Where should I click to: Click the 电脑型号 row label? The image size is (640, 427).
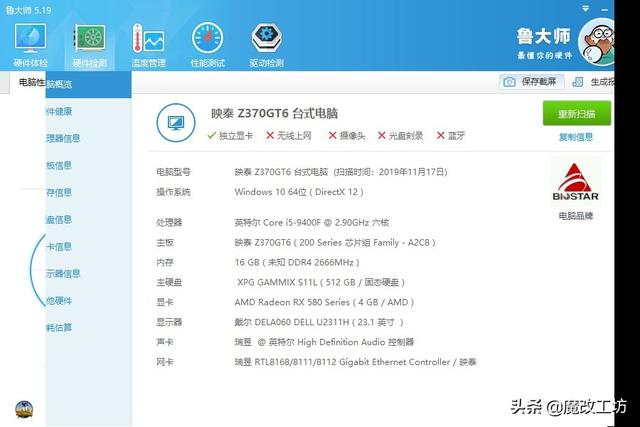click(x=173, y=172)
